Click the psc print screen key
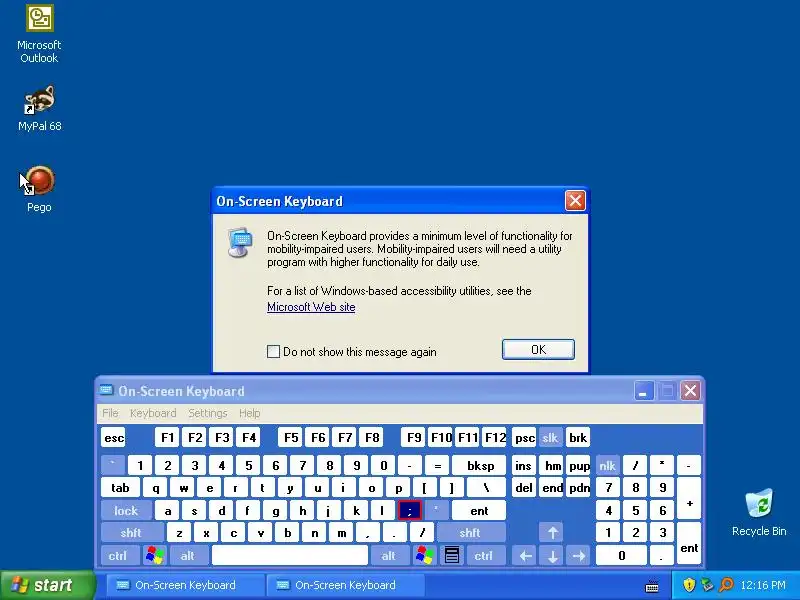 524,438
